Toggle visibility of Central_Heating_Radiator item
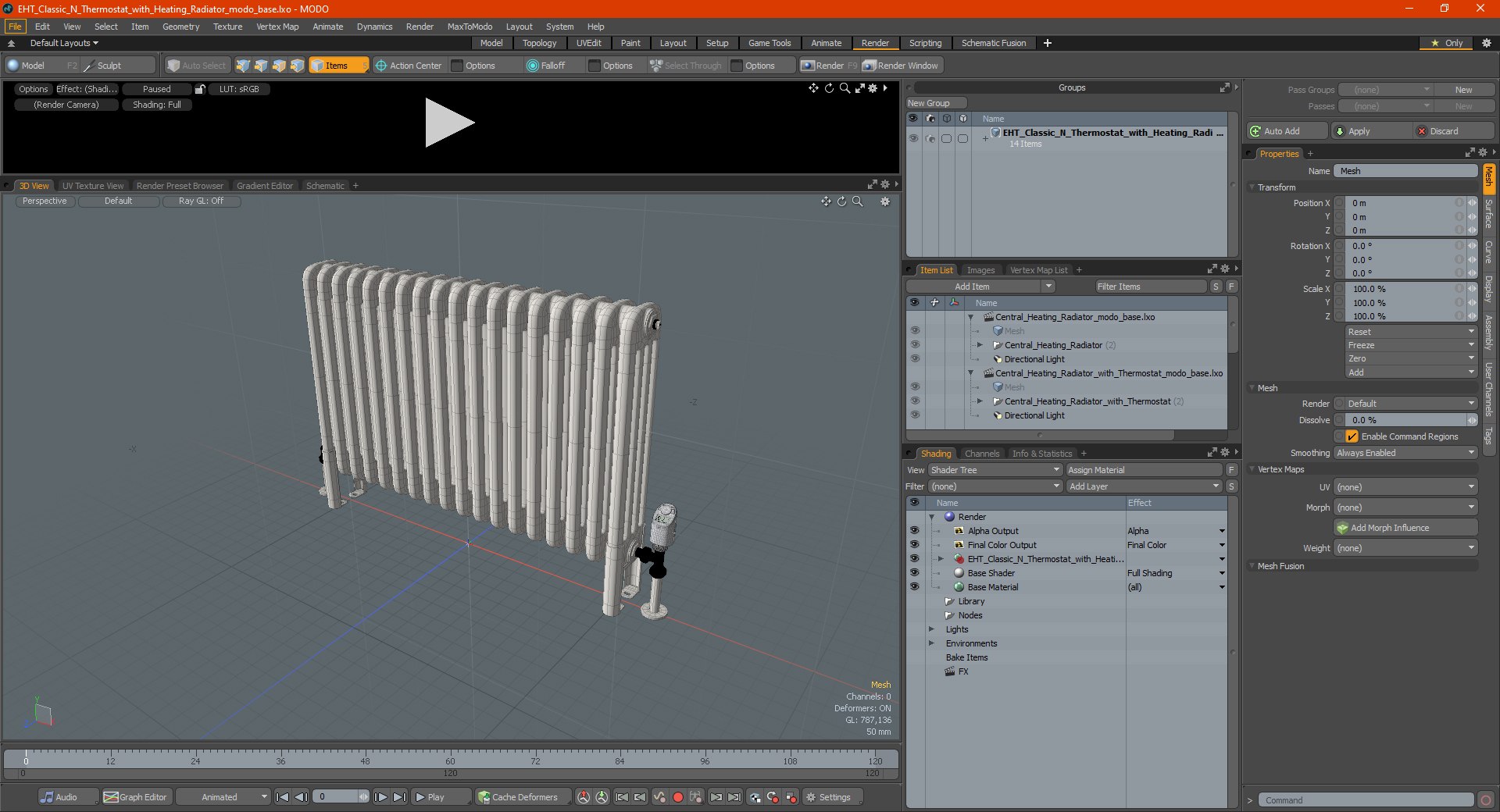 click(x=914, y=345)
